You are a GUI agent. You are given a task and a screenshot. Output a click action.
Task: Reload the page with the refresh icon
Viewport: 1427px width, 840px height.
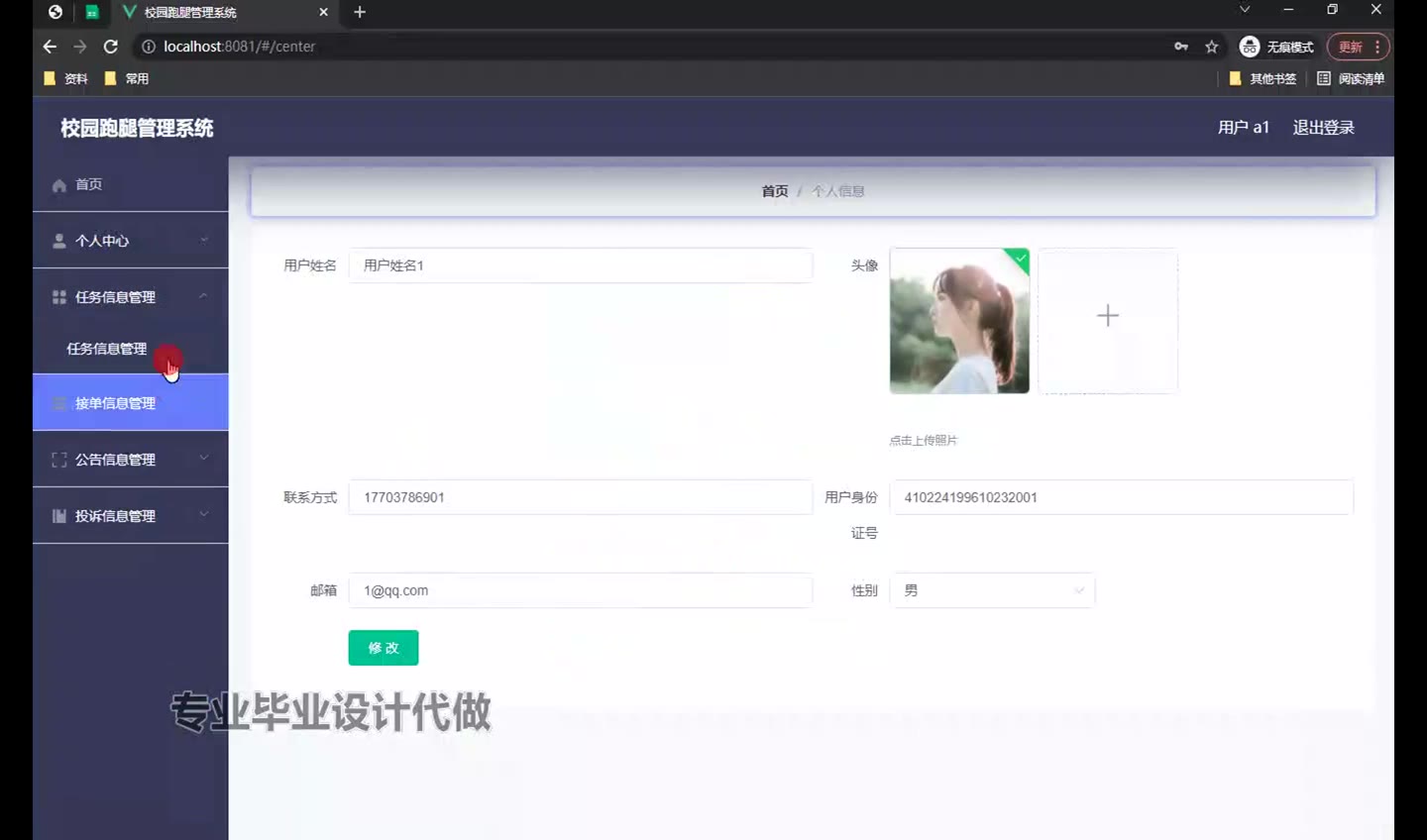(x=111, y=47)
